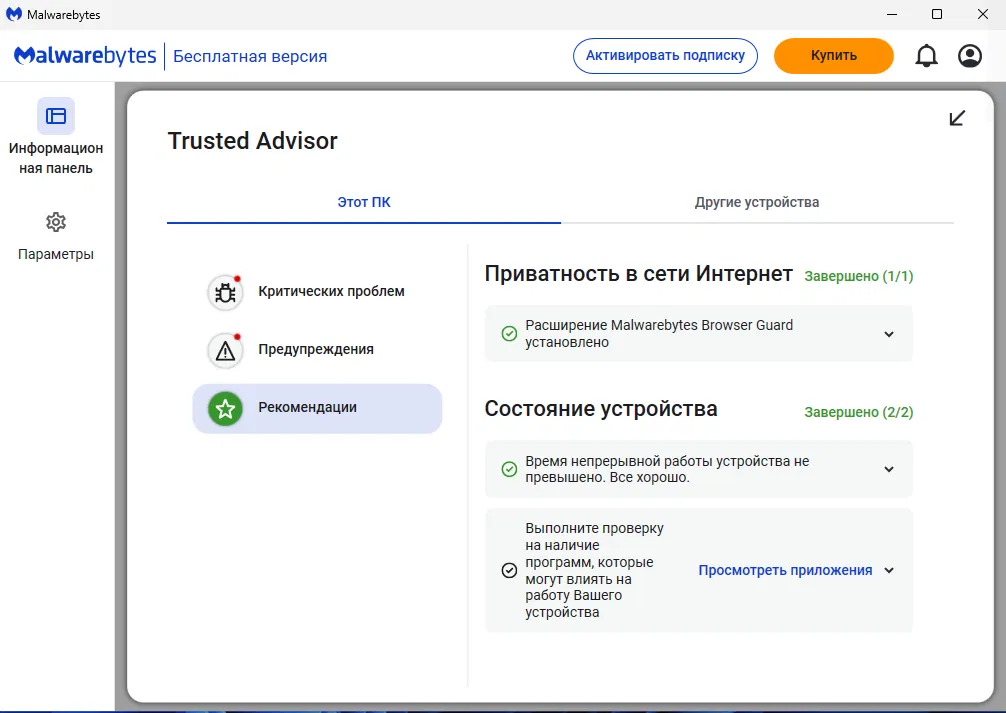Click the bug icon for critical problems
The height and width of the screenshot is (713, 1006).
(225, 293)
